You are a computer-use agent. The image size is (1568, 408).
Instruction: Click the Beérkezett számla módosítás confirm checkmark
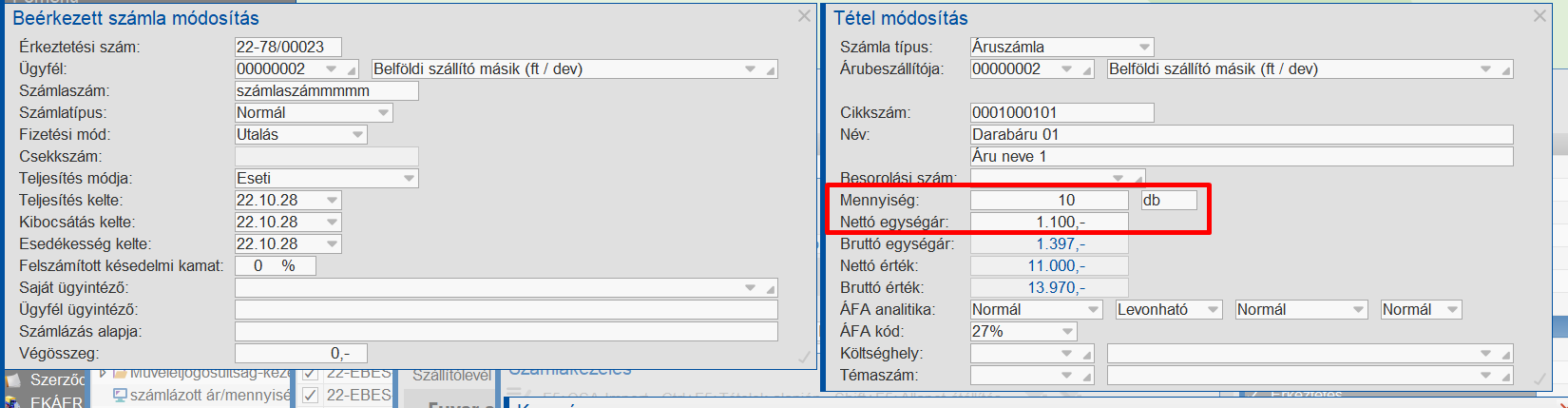point(804,357)
